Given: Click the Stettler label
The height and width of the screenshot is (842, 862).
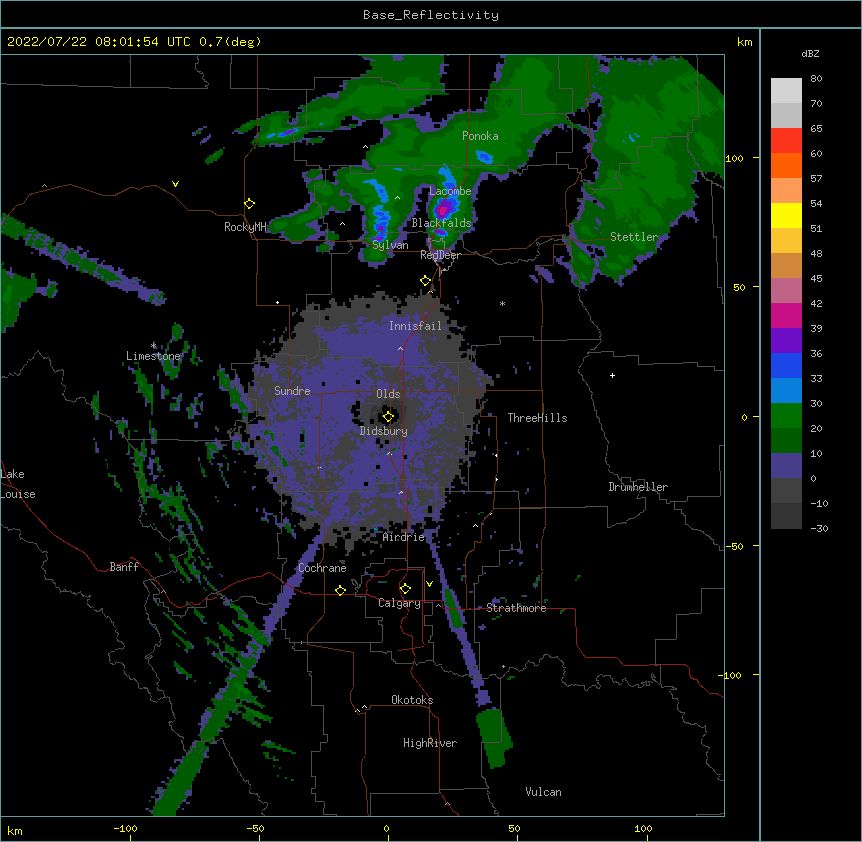Looking at the screenshot, I should click(x=634, y=237).
